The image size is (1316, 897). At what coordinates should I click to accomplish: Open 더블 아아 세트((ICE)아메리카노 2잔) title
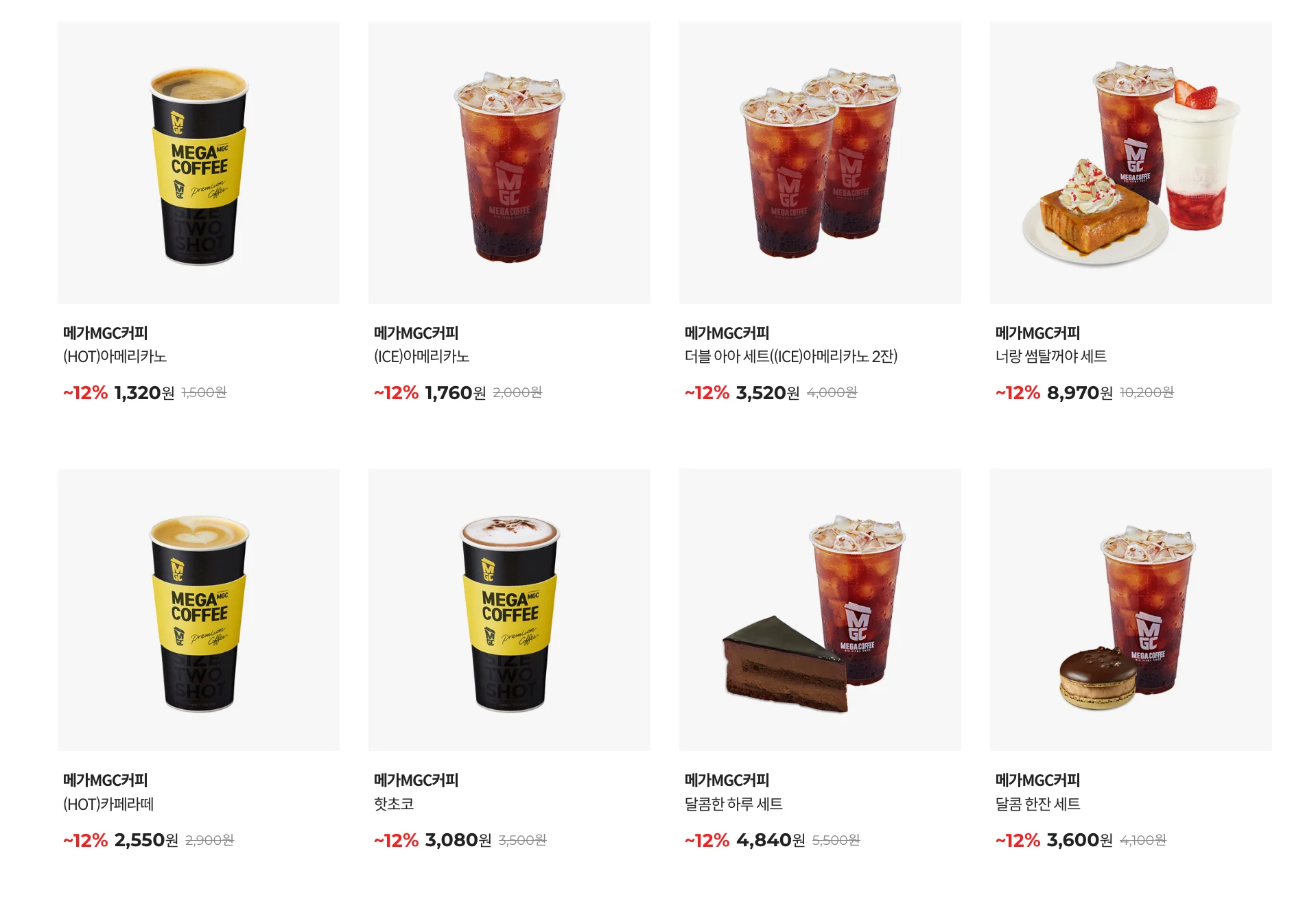[791, 357]
